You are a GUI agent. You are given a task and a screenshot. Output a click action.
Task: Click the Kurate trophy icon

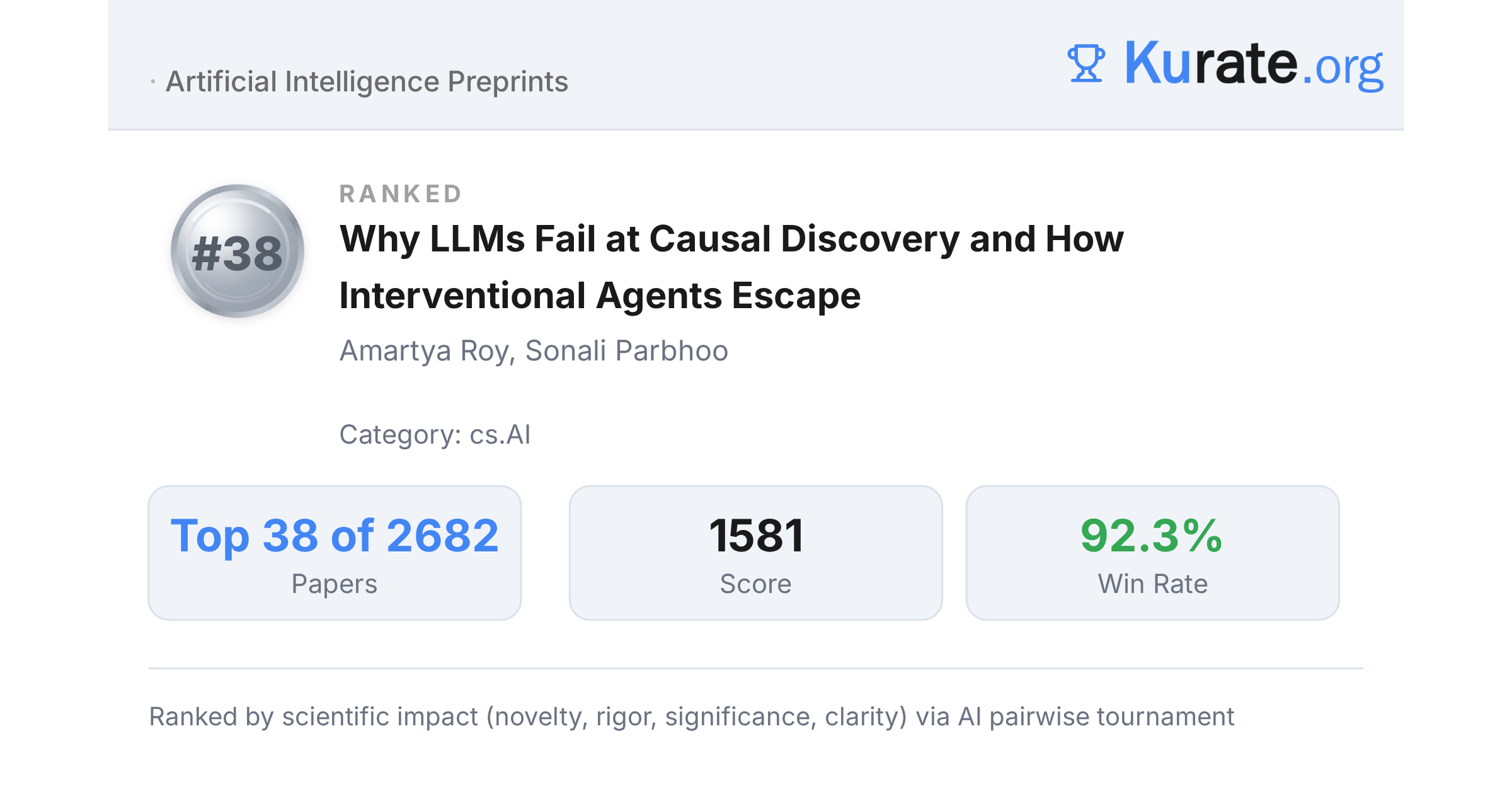point(1086,63)
